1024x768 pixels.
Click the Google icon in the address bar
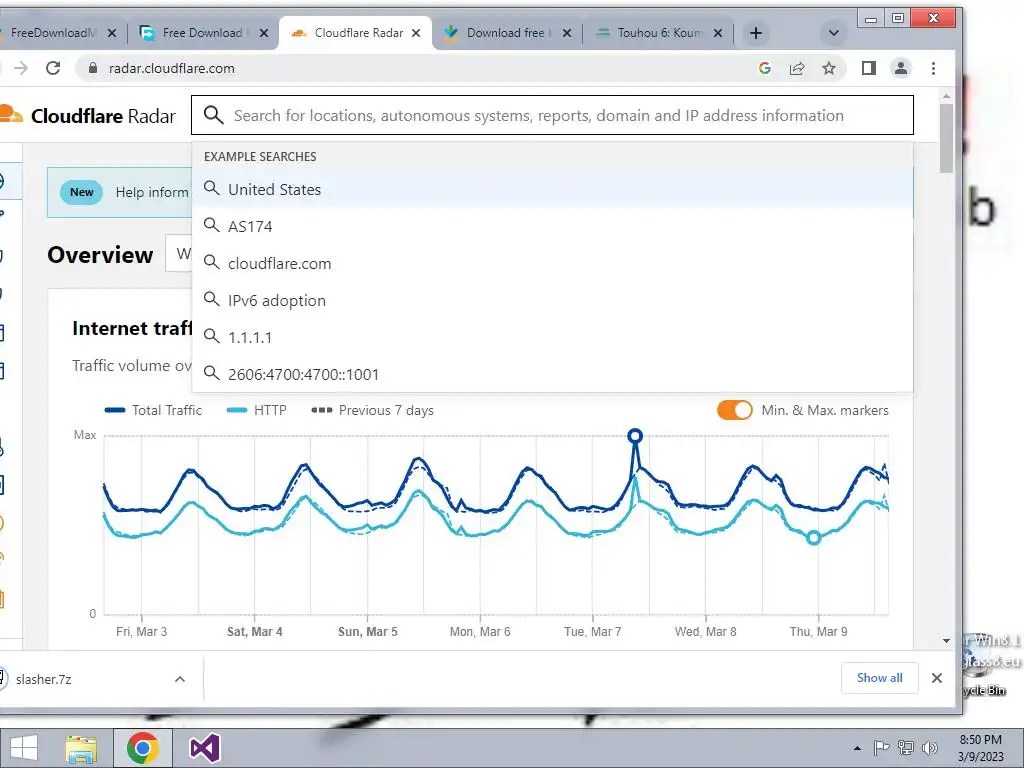click(x=765, y=68)
